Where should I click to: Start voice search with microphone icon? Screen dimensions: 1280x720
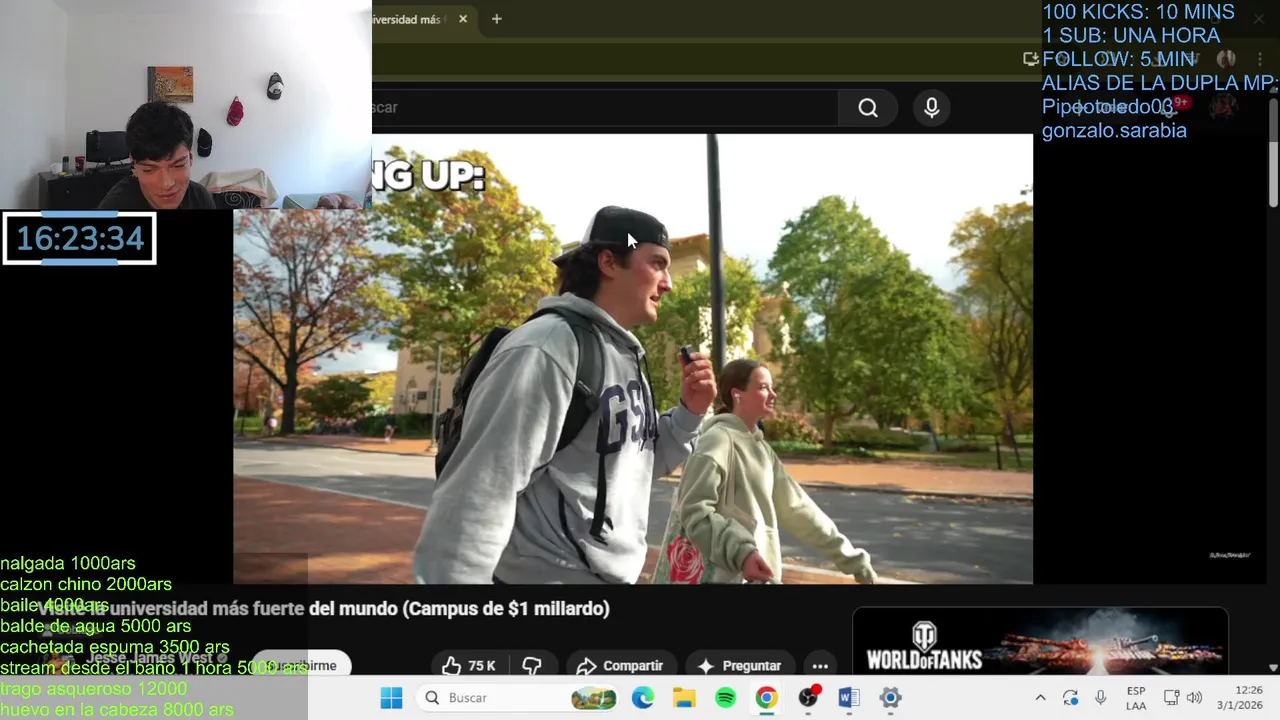932,108
